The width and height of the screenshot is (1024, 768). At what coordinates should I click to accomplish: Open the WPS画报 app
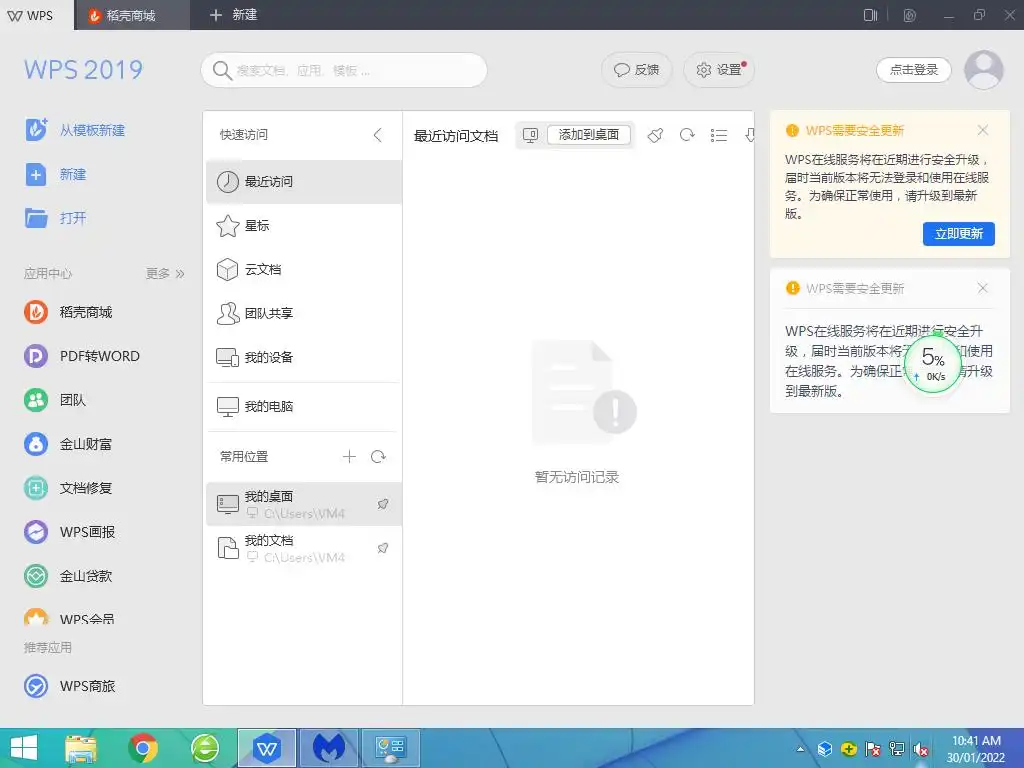point(69,532)
